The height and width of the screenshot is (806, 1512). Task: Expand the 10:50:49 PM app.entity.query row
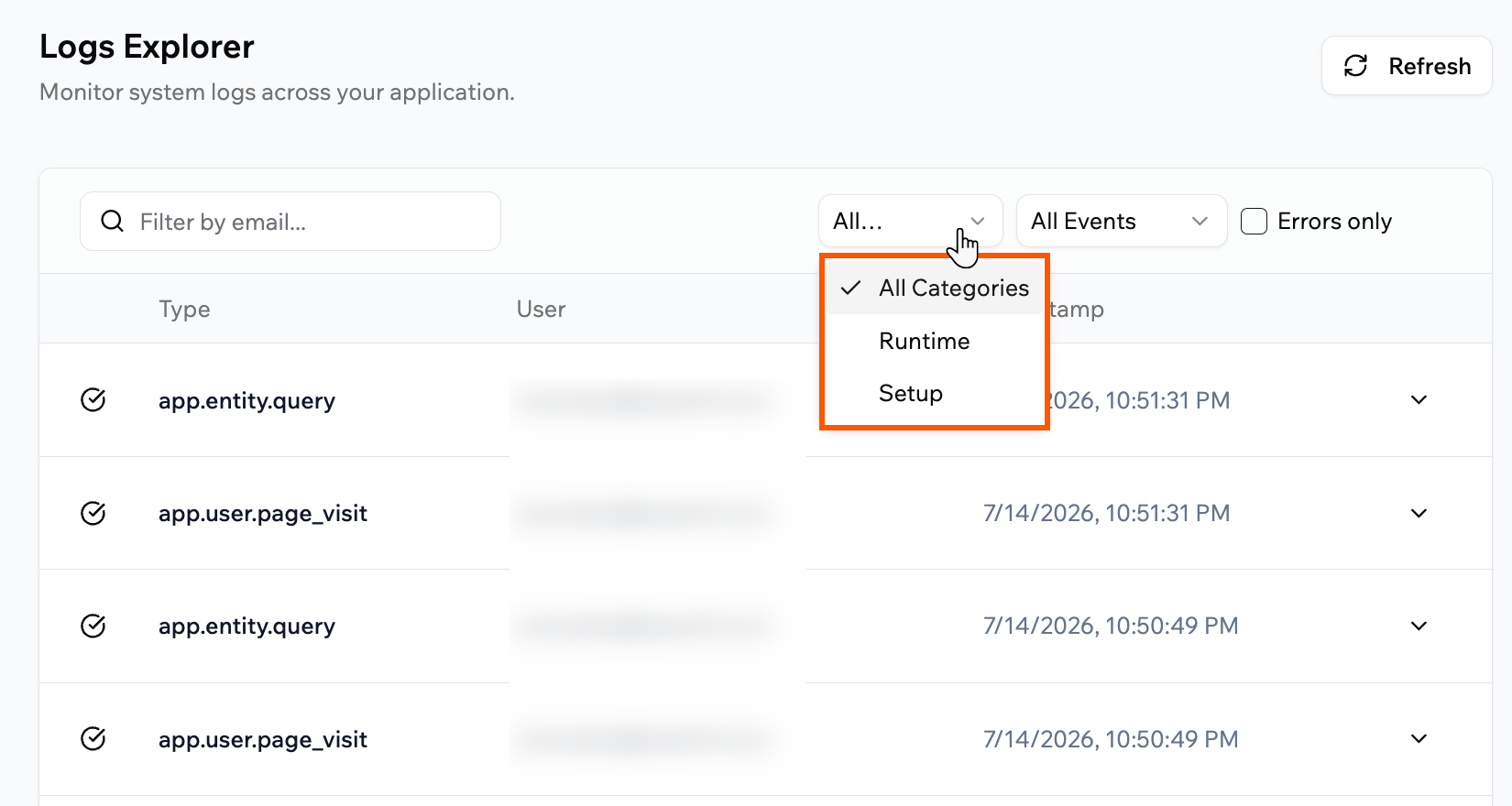pos(1419,626)
